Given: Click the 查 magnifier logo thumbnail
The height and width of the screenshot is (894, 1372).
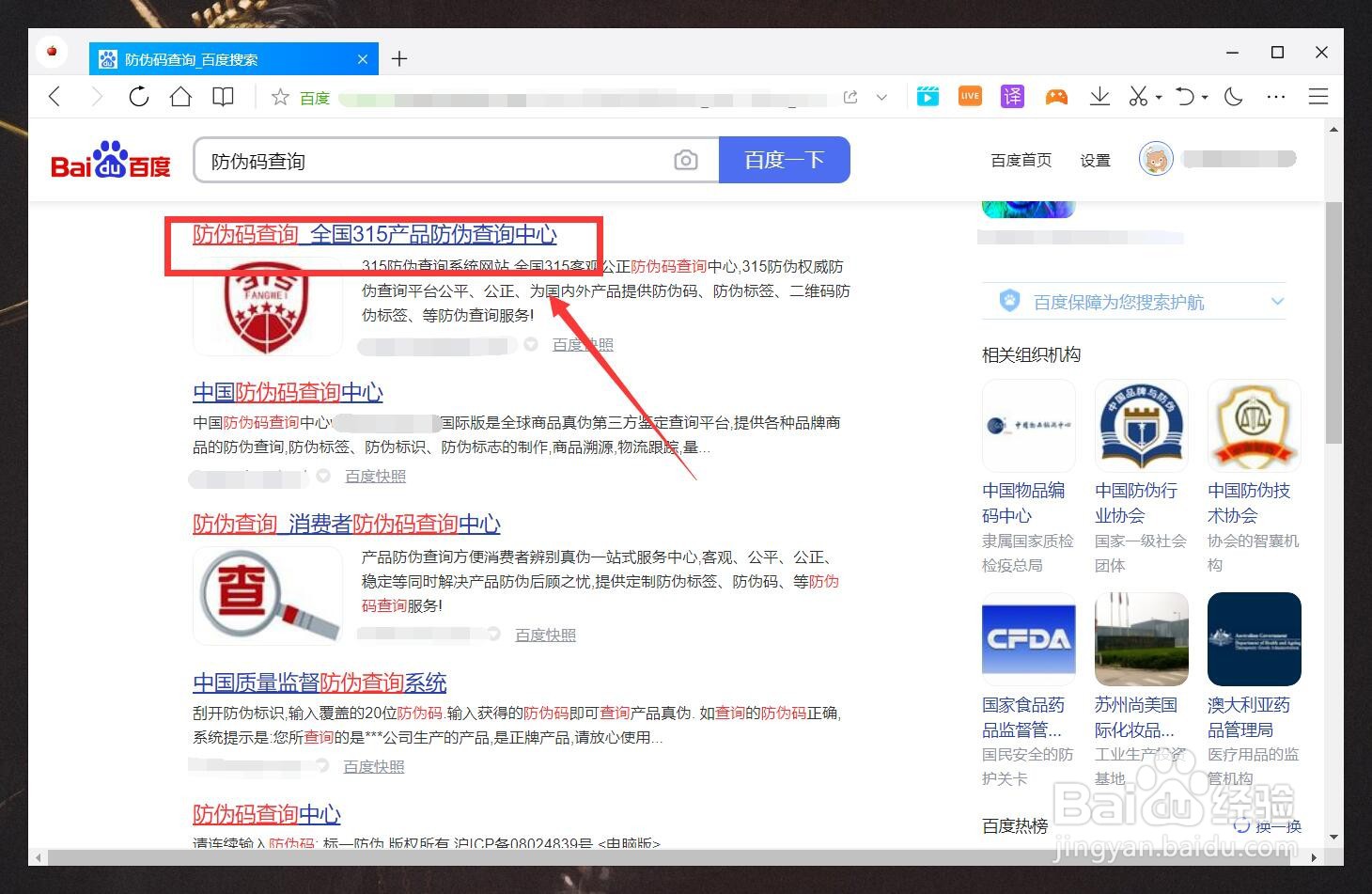Looking at the screenshot, I should click(x=268, y=595).
